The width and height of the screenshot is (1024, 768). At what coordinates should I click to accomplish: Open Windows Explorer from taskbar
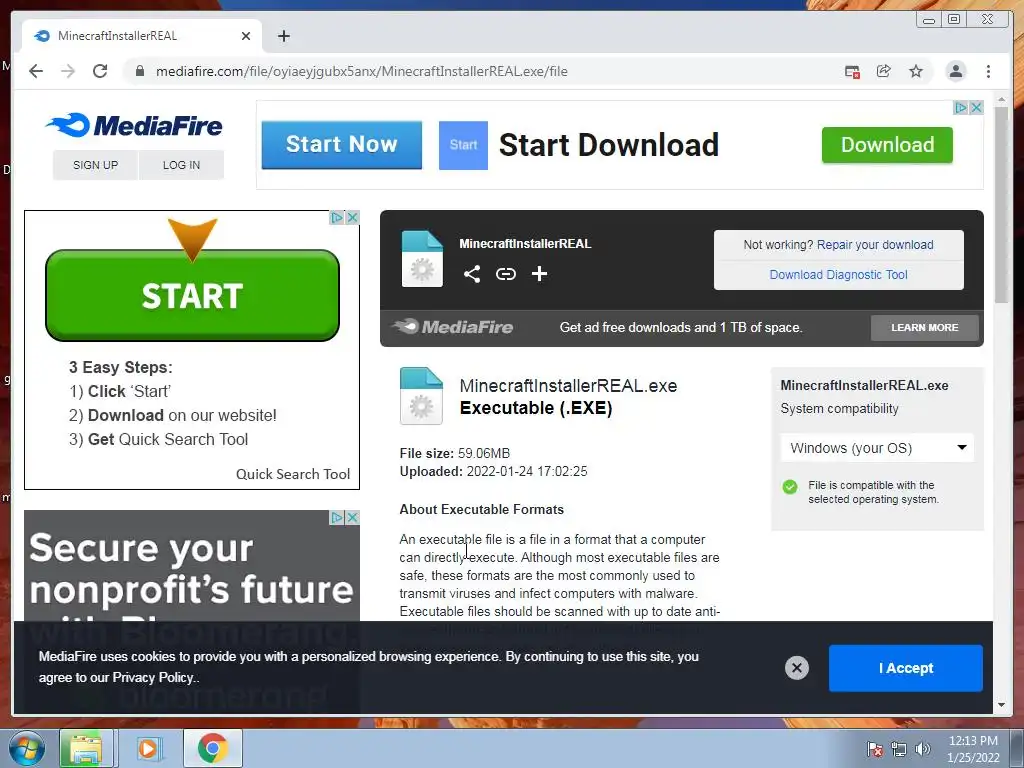click(x=86, y=748)
